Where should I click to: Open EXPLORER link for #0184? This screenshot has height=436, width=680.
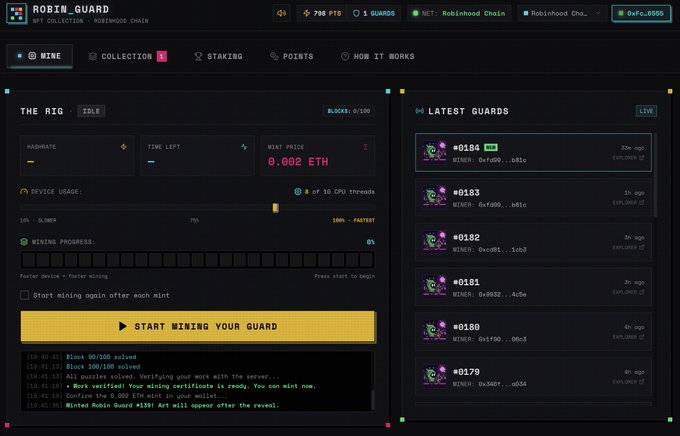[x=628, y=158]
